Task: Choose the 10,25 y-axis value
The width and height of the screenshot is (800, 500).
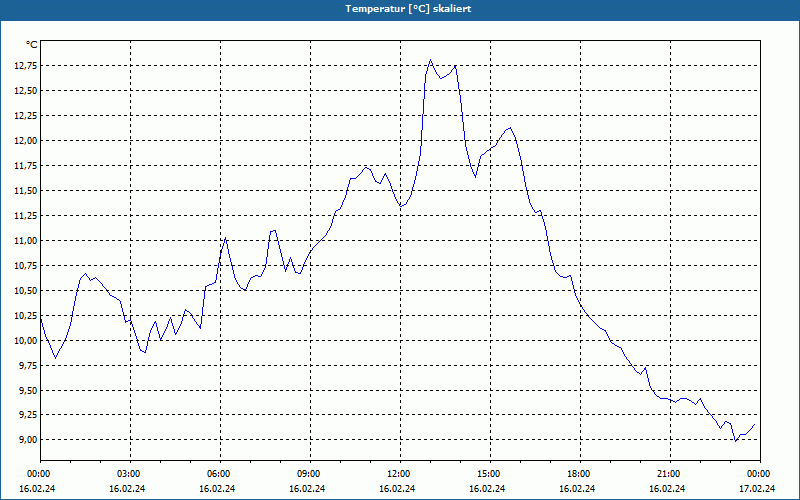Action: (x=24, y=315)
